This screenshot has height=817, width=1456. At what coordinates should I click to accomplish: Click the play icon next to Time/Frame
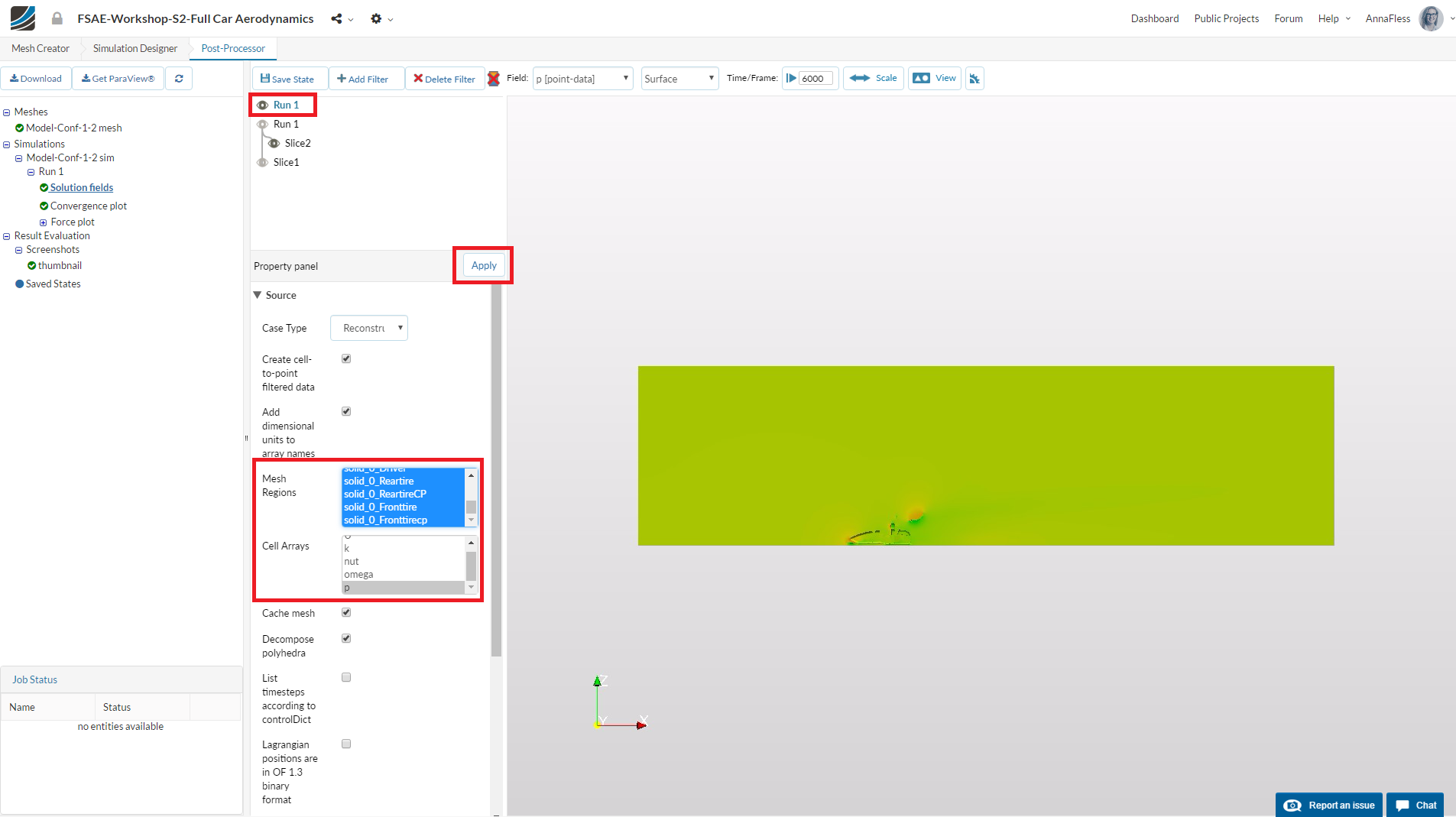(791, 78)
